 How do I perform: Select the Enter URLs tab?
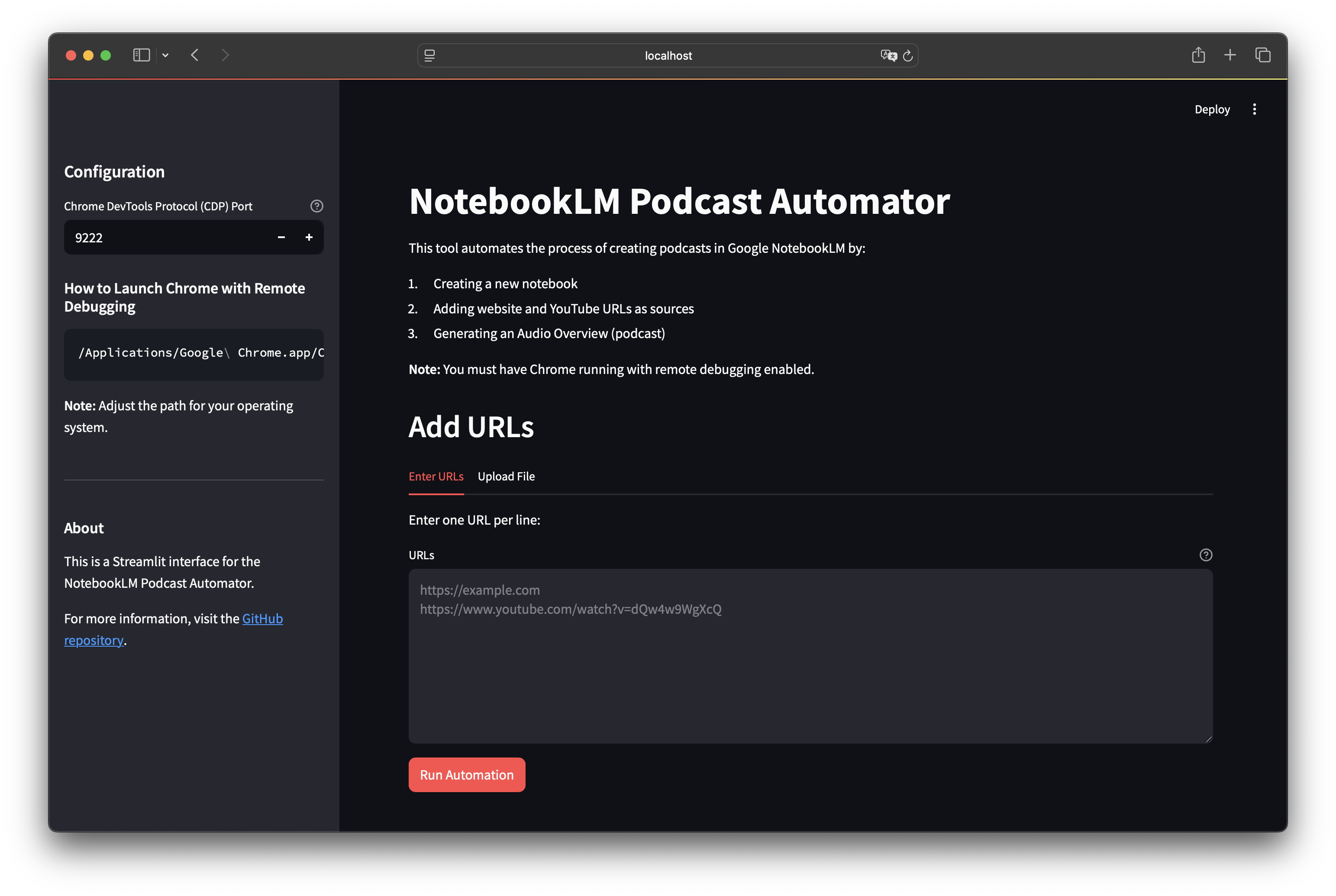pyautogui.click(x=436, y=477)
